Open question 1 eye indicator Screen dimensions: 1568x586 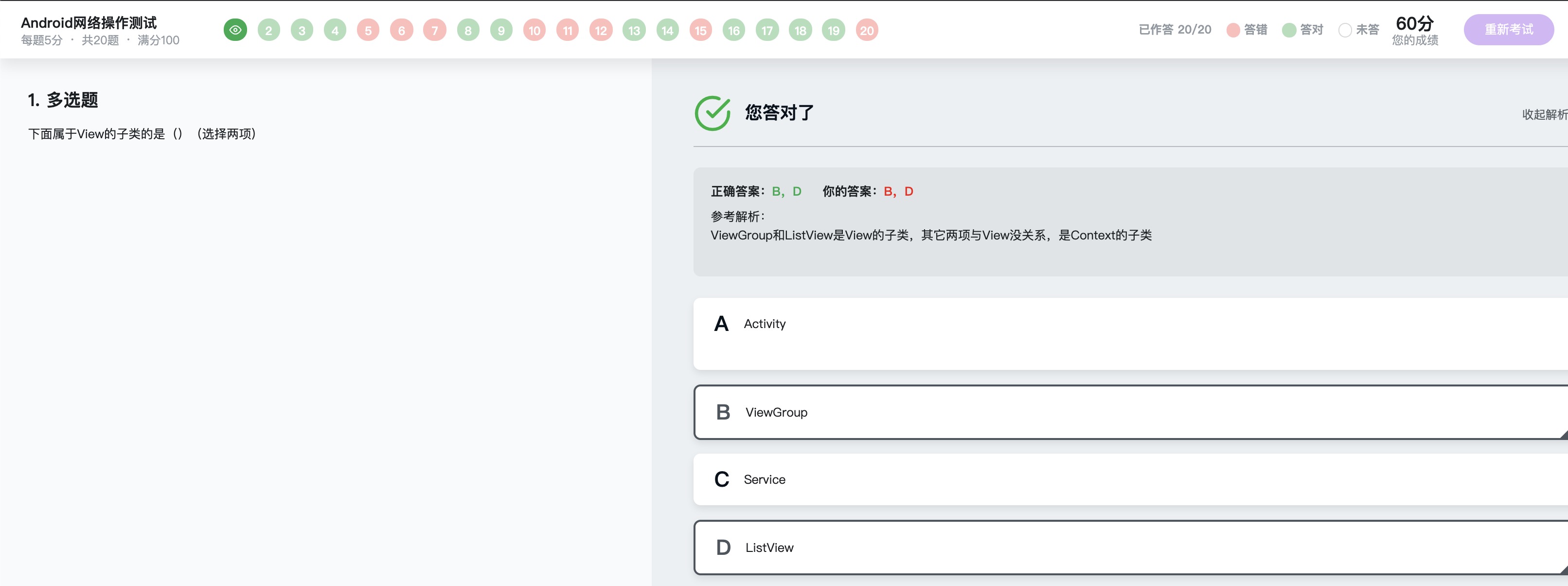pyautogui.click(x=235, y=30)
